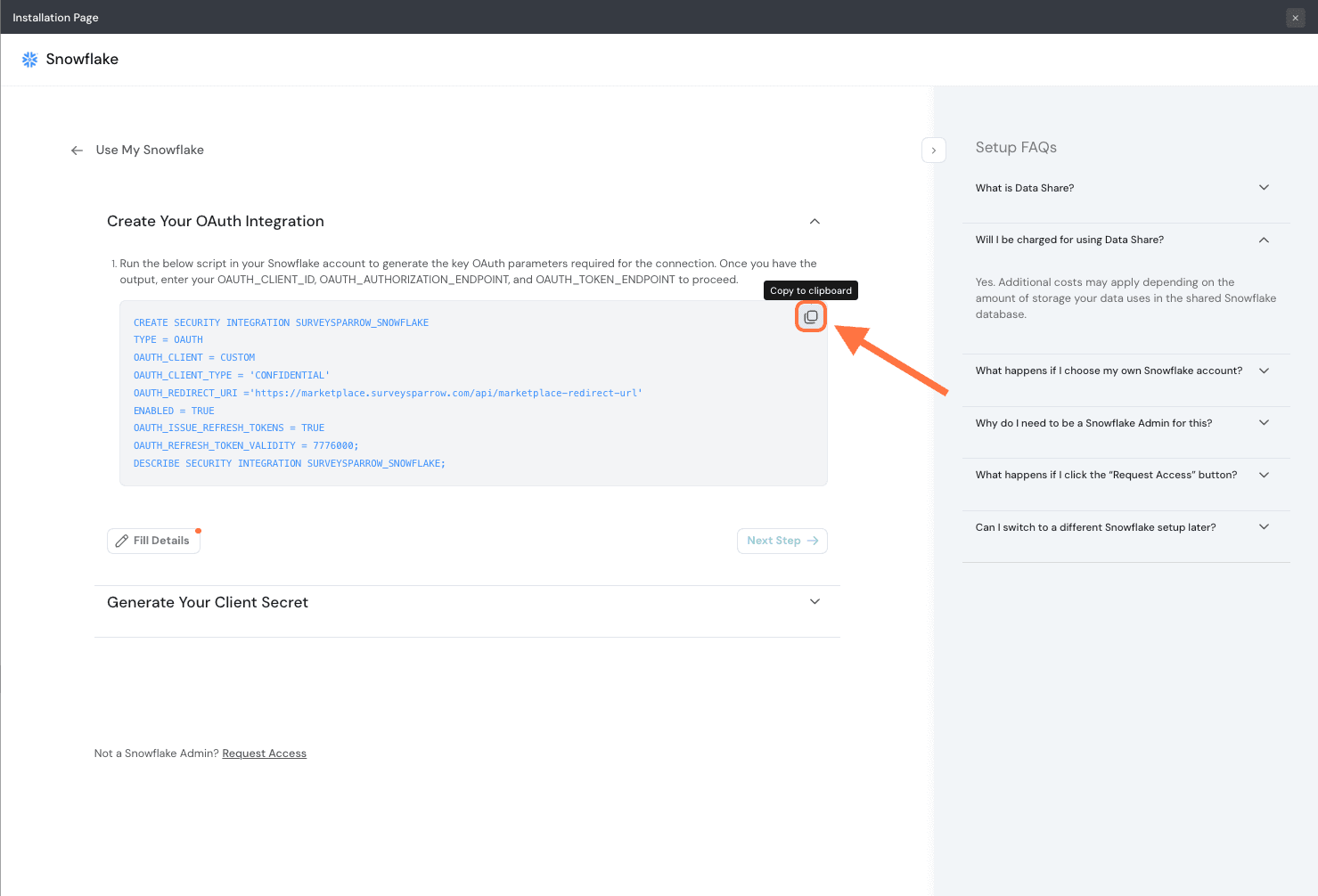Click the back arrow beside Use My Snowflake

pos(78,151)
